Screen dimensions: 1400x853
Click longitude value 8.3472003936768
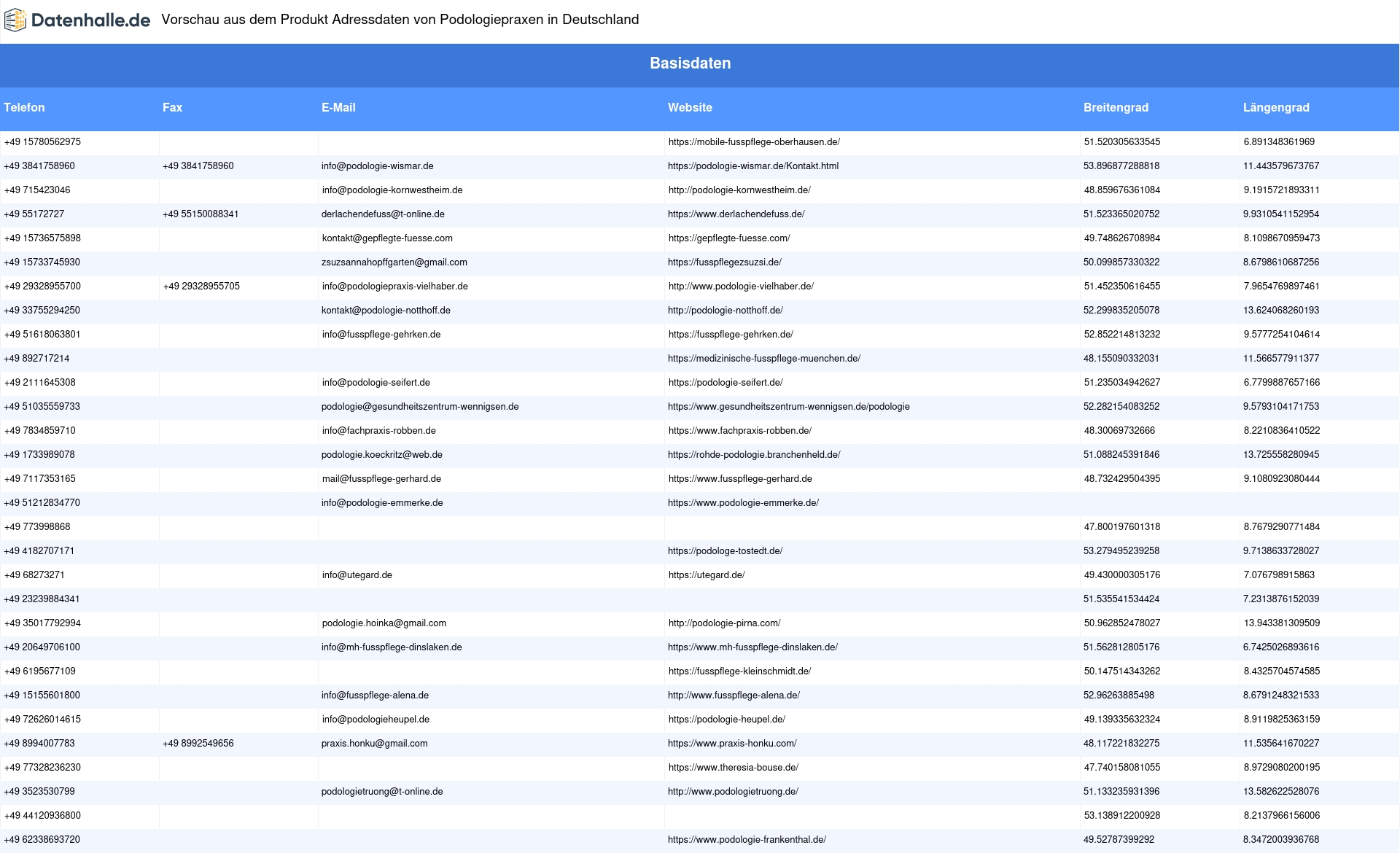(x=1281, y=840)
